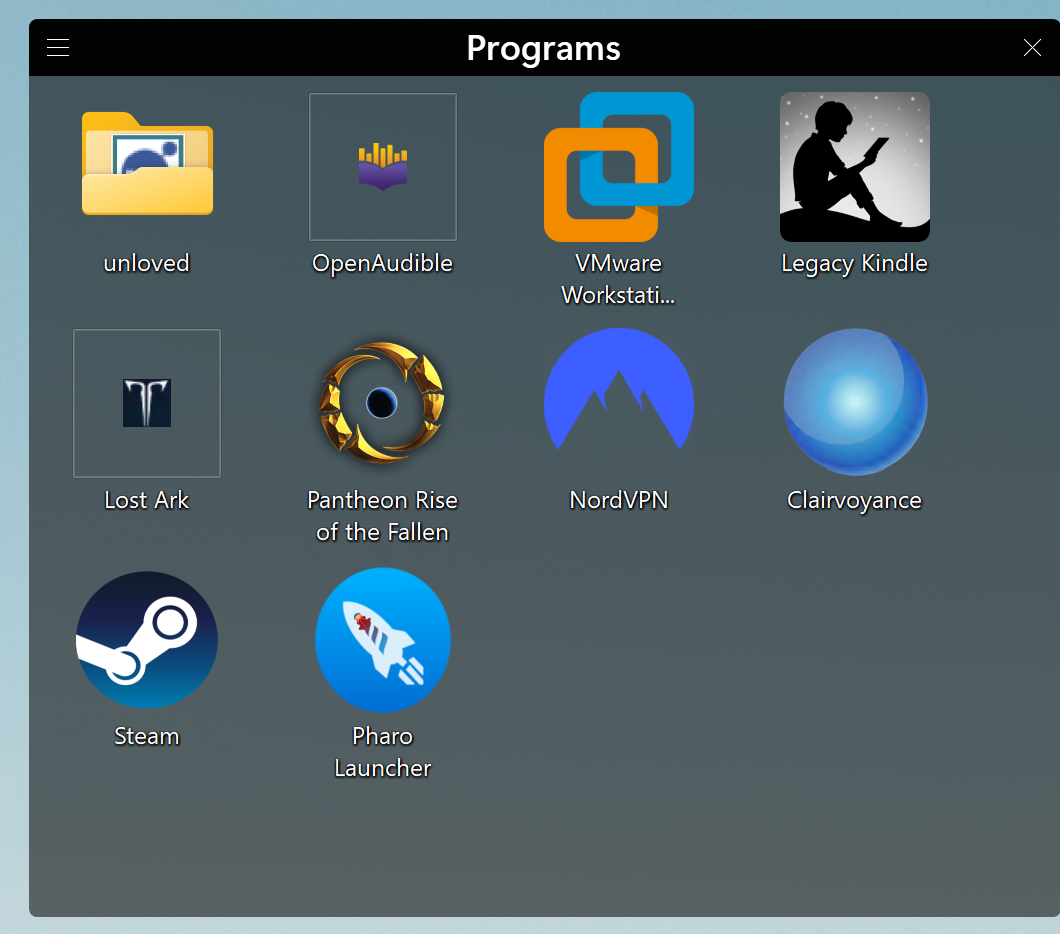
Task: Click the Programs title text
Action: tap(543, 48)
